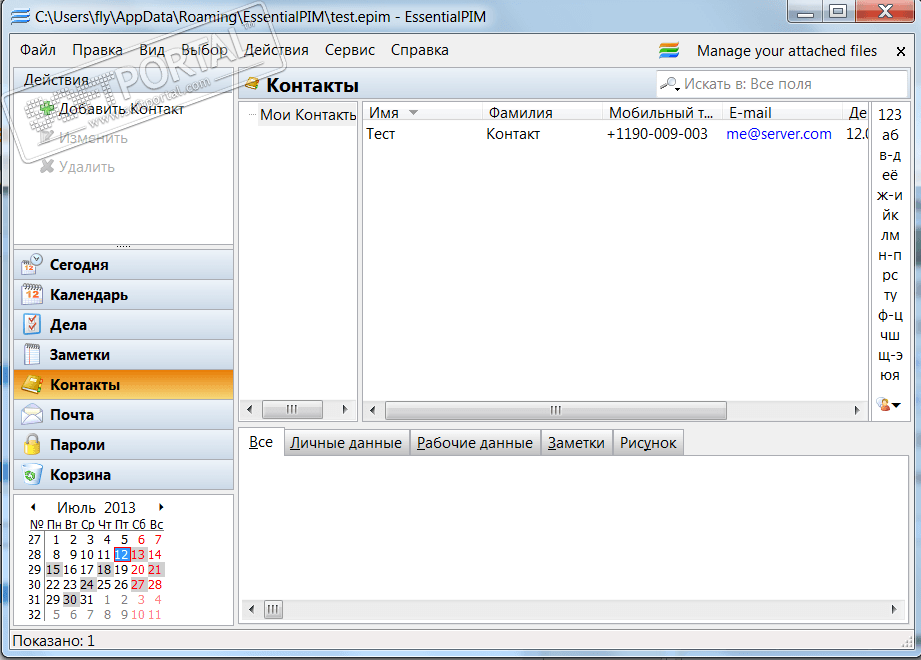The image size is (921, 660).
Task: Click the Notes notepad icon
Action: [32, 354]
